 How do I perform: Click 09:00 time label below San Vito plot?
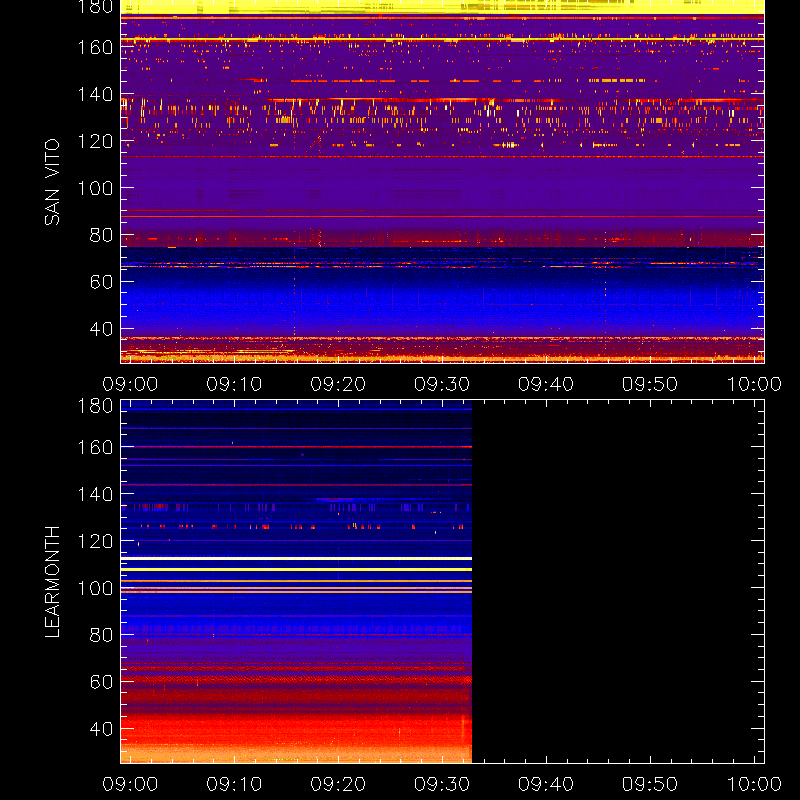point(130,384)
